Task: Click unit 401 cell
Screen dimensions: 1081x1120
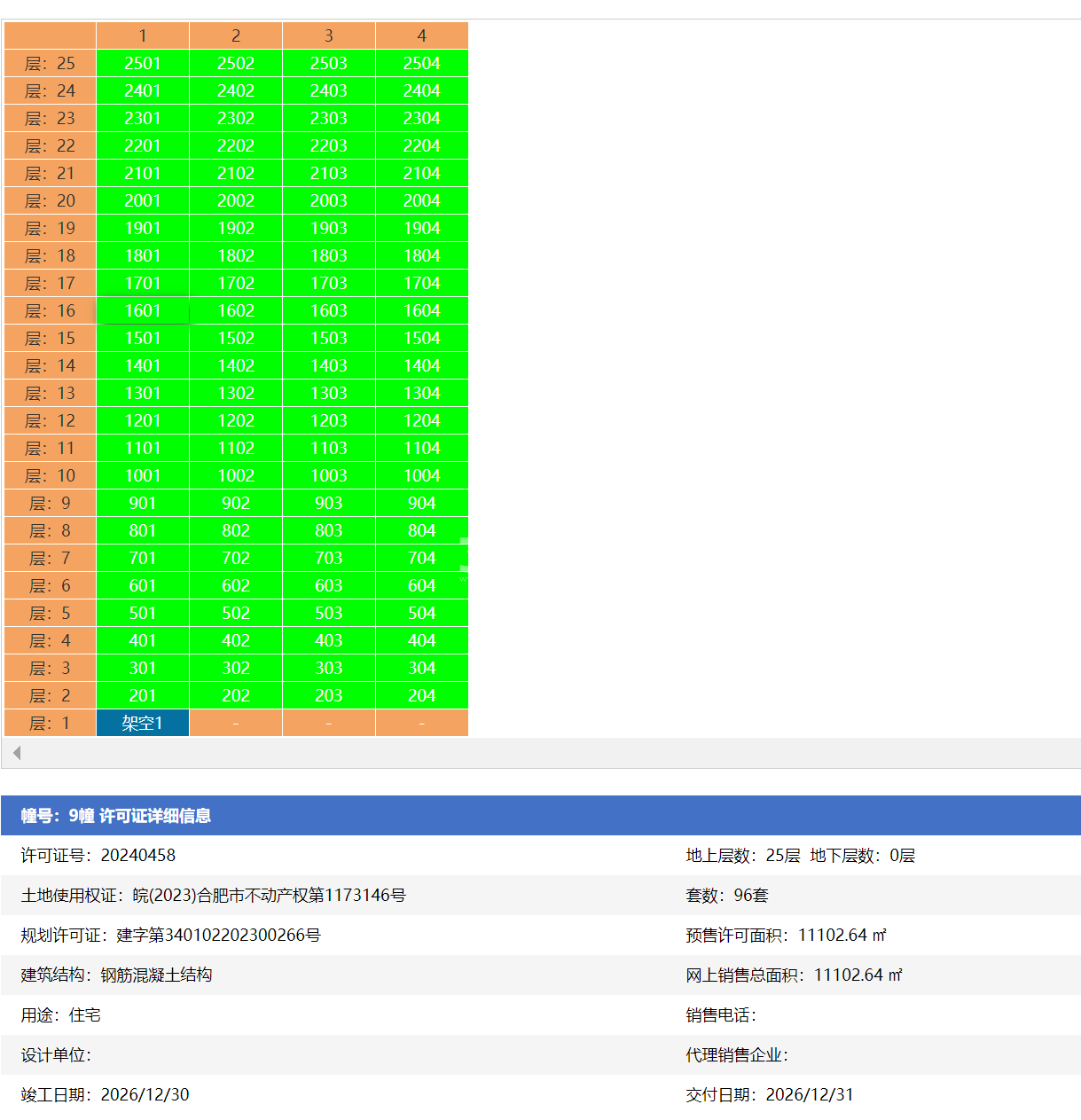Action: point(143,640)
